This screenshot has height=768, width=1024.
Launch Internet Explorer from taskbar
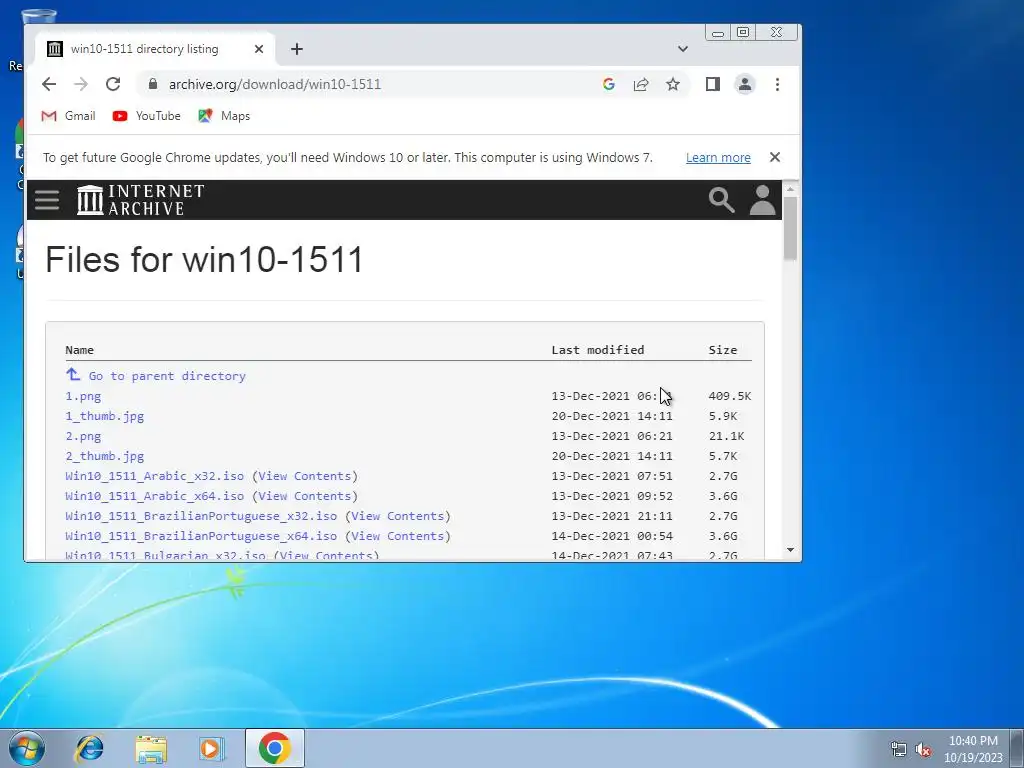point(89,748)
